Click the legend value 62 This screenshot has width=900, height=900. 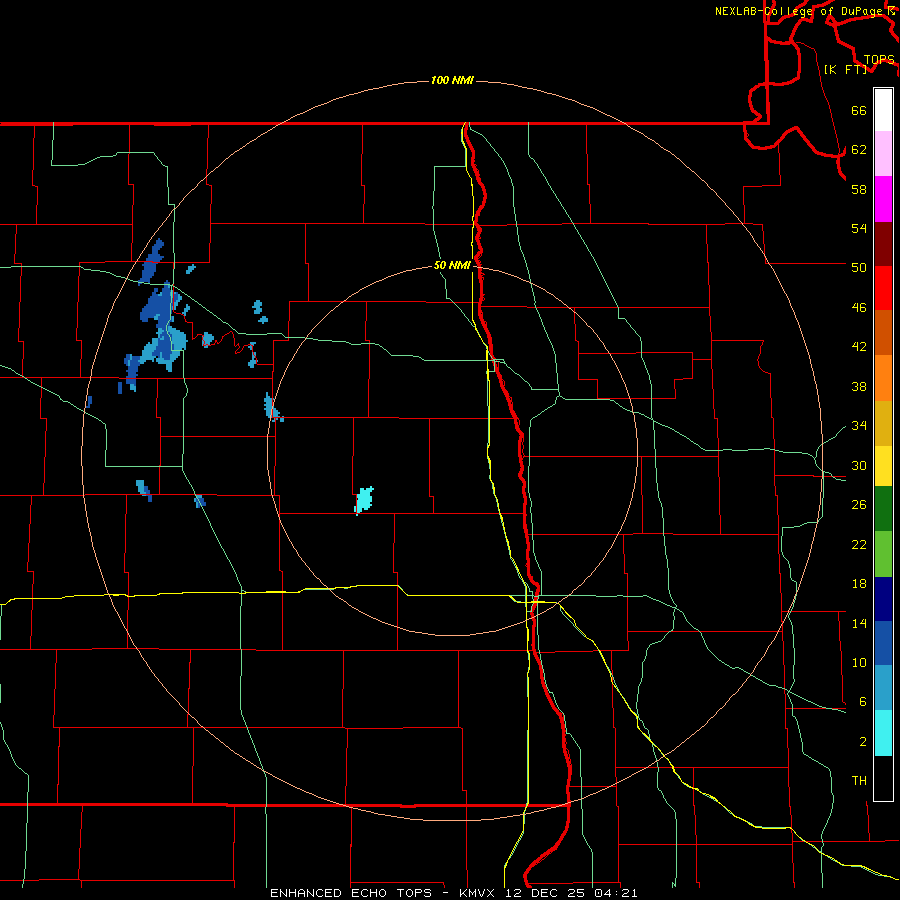point(859,150)
